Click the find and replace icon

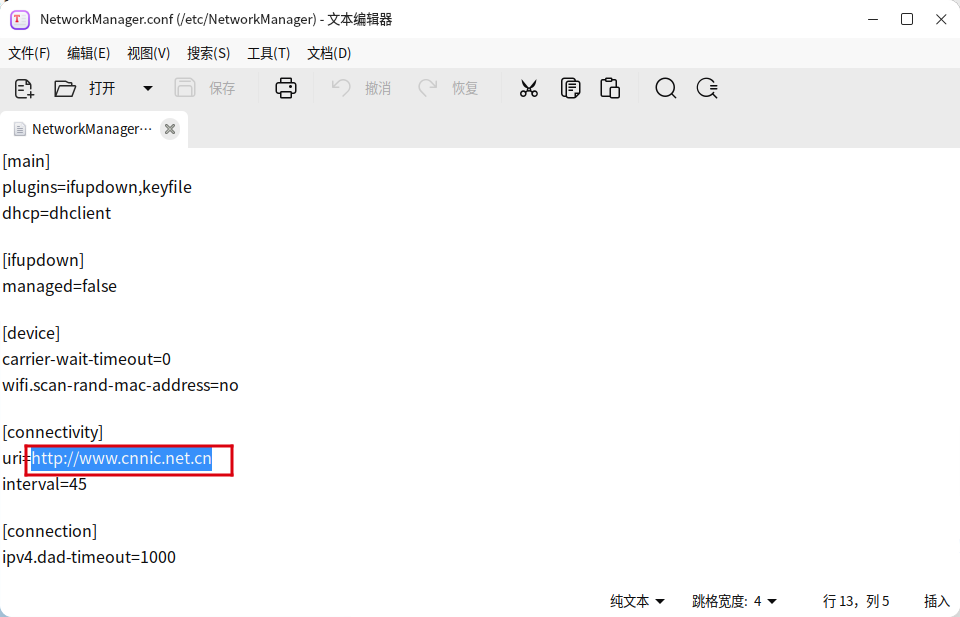(707, 88)
